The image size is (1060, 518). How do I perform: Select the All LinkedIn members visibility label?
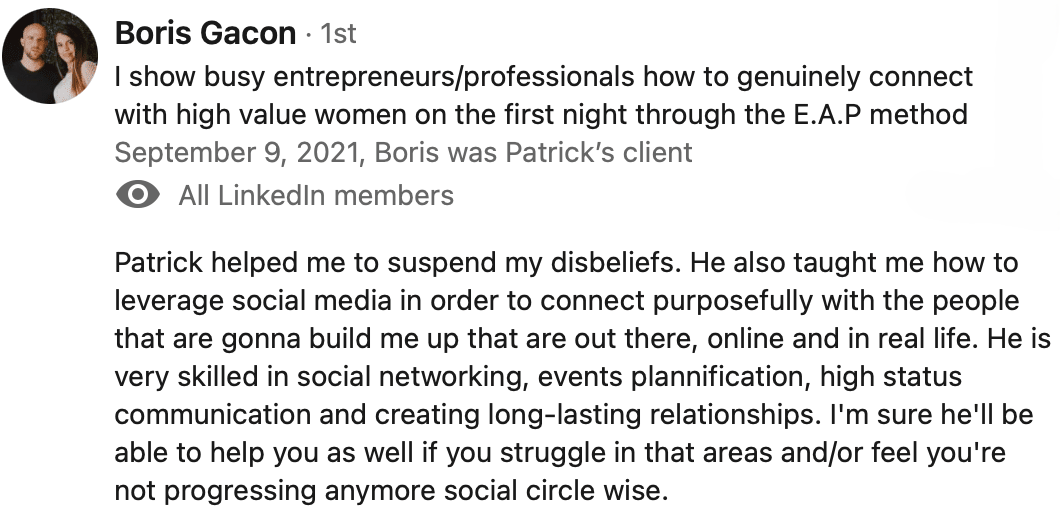click(x=316, y=195)
